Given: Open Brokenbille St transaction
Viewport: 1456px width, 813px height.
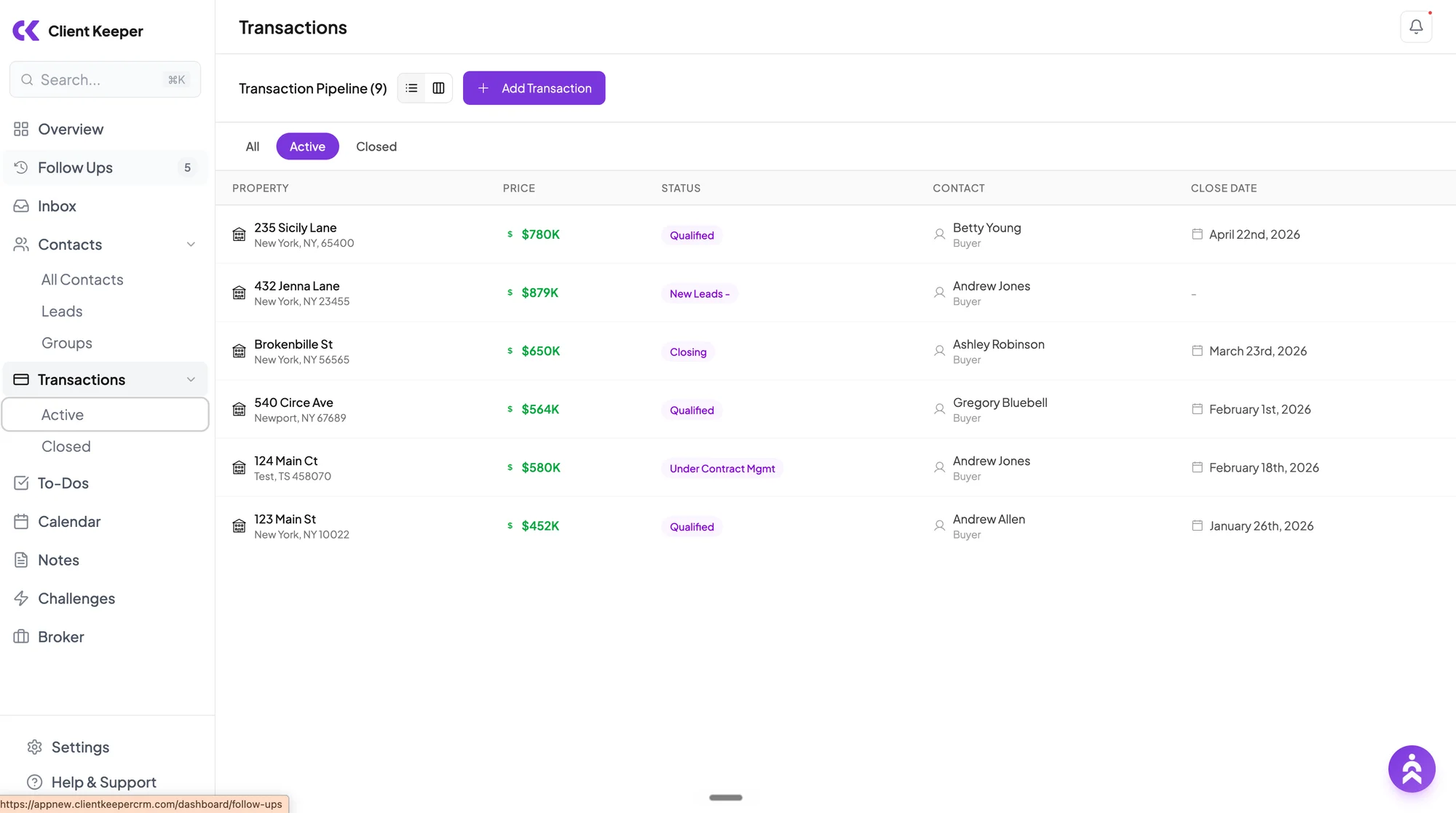Looking at the screenshot, I should tap(293, 344).
